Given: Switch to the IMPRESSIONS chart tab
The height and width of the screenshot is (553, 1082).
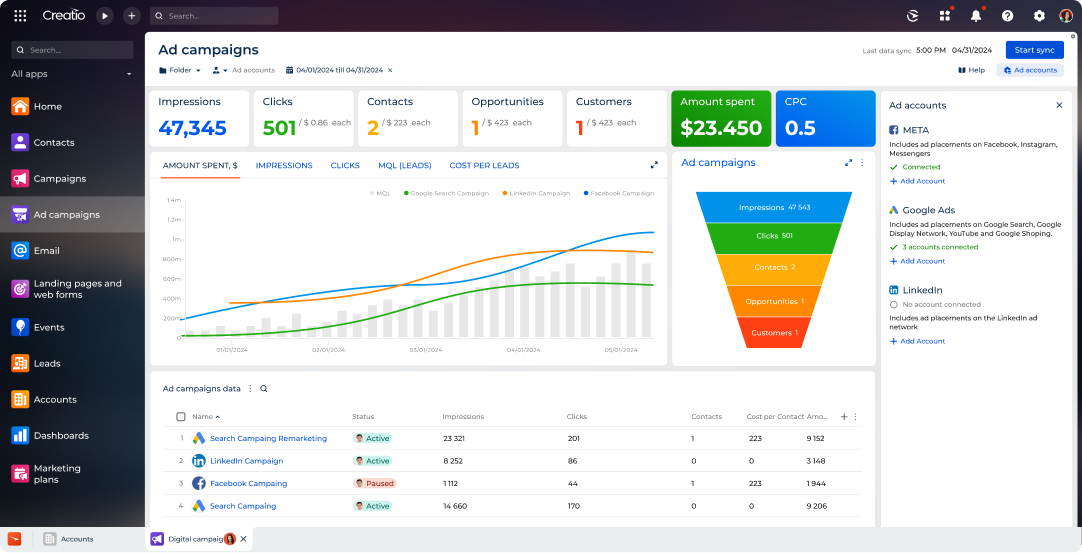Looking at the screenshot, I should point(284,166).
